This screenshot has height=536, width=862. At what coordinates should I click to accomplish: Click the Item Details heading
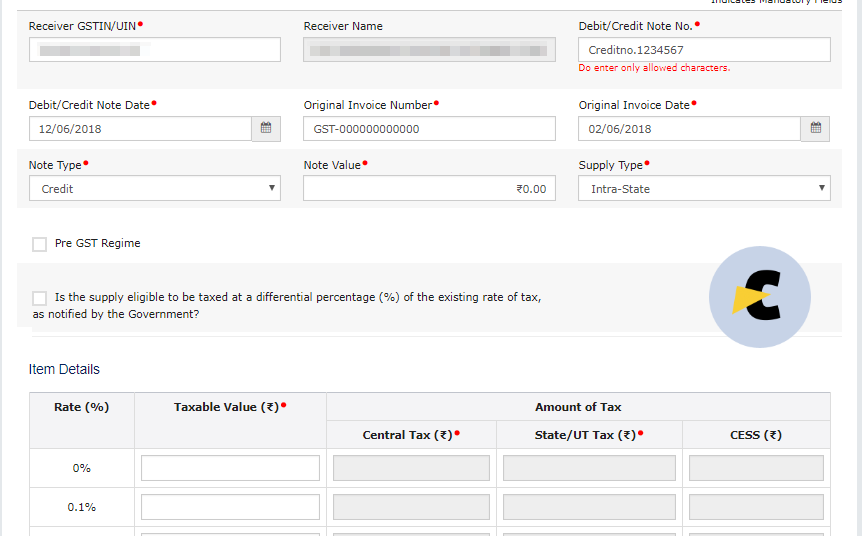(x=64, y=369)
